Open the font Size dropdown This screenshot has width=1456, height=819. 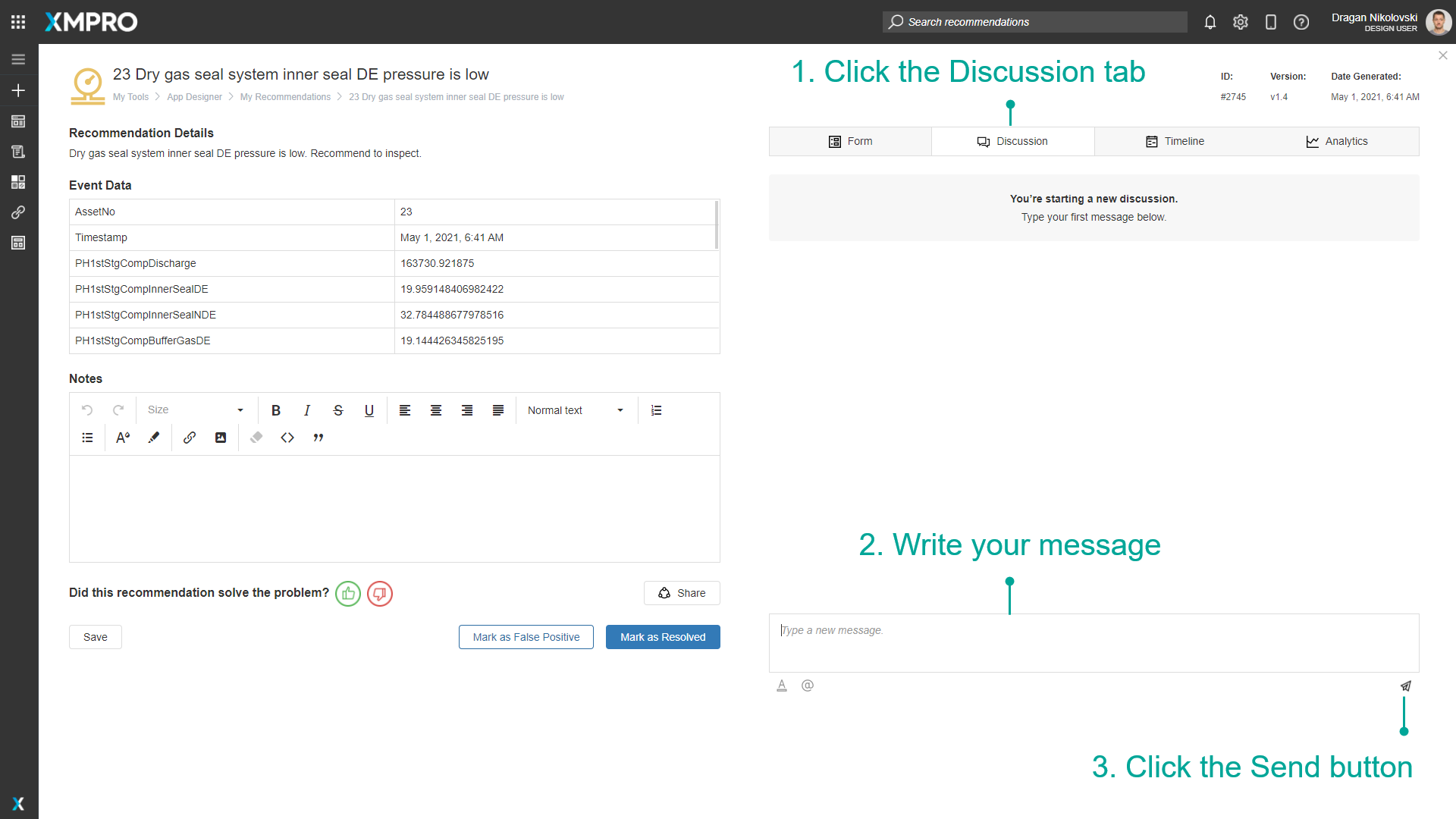tap(196, 410)
